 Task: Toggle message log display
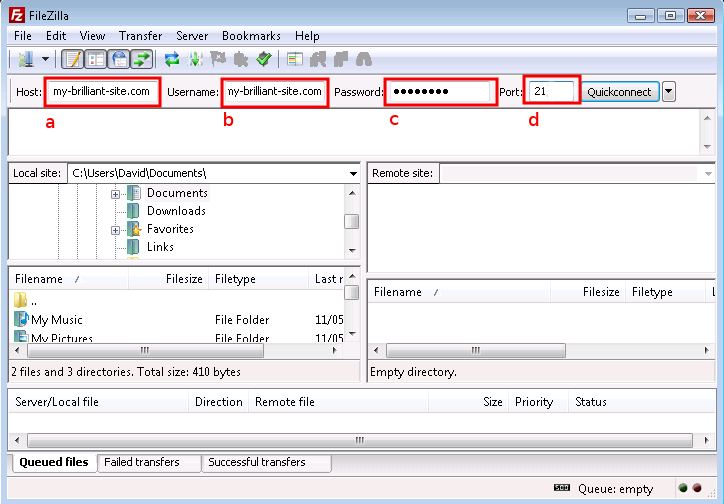(72, 59)
